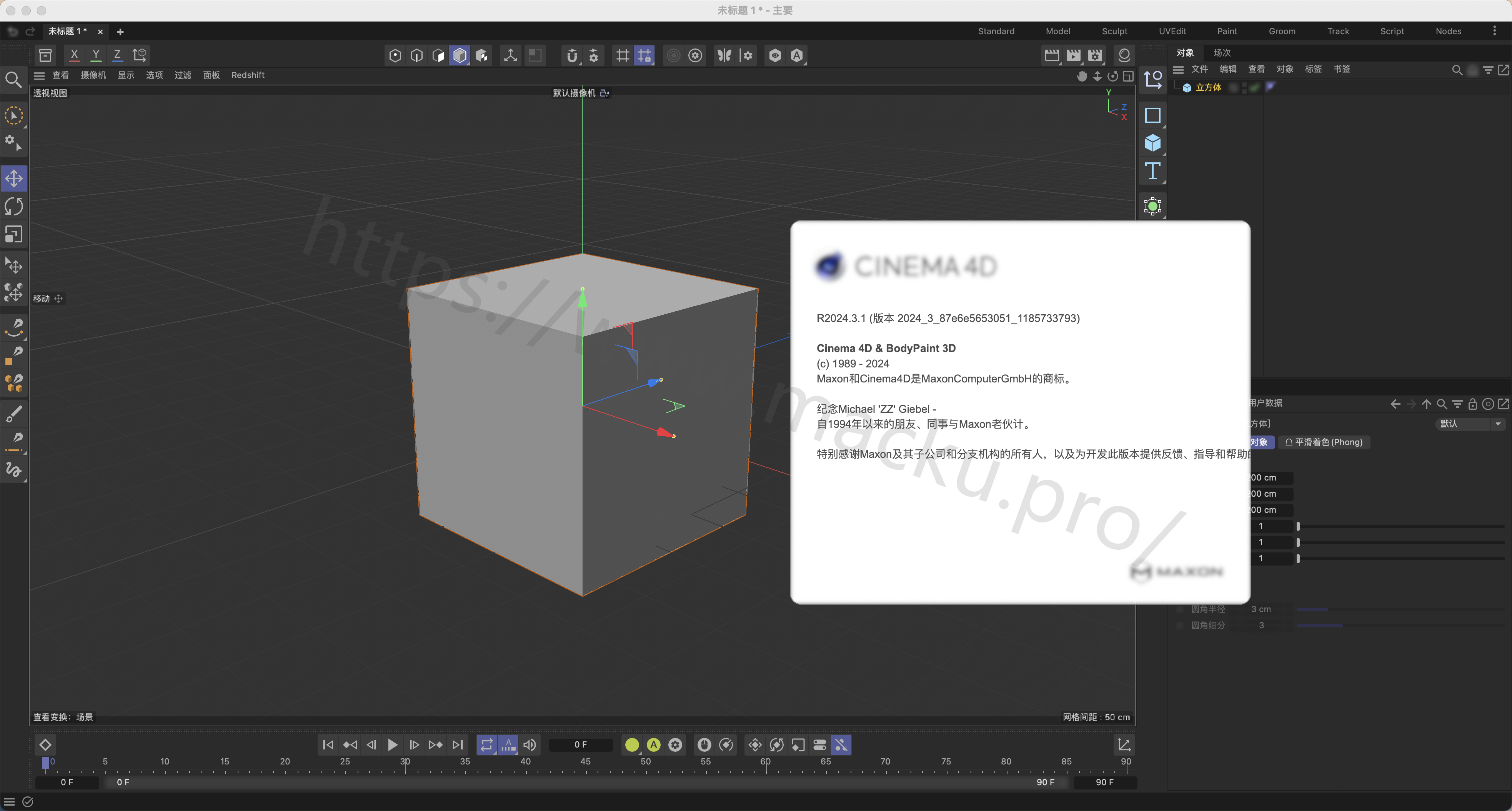Switch to the Nodes layout
1512x811 pixels.
[1448, 31]
